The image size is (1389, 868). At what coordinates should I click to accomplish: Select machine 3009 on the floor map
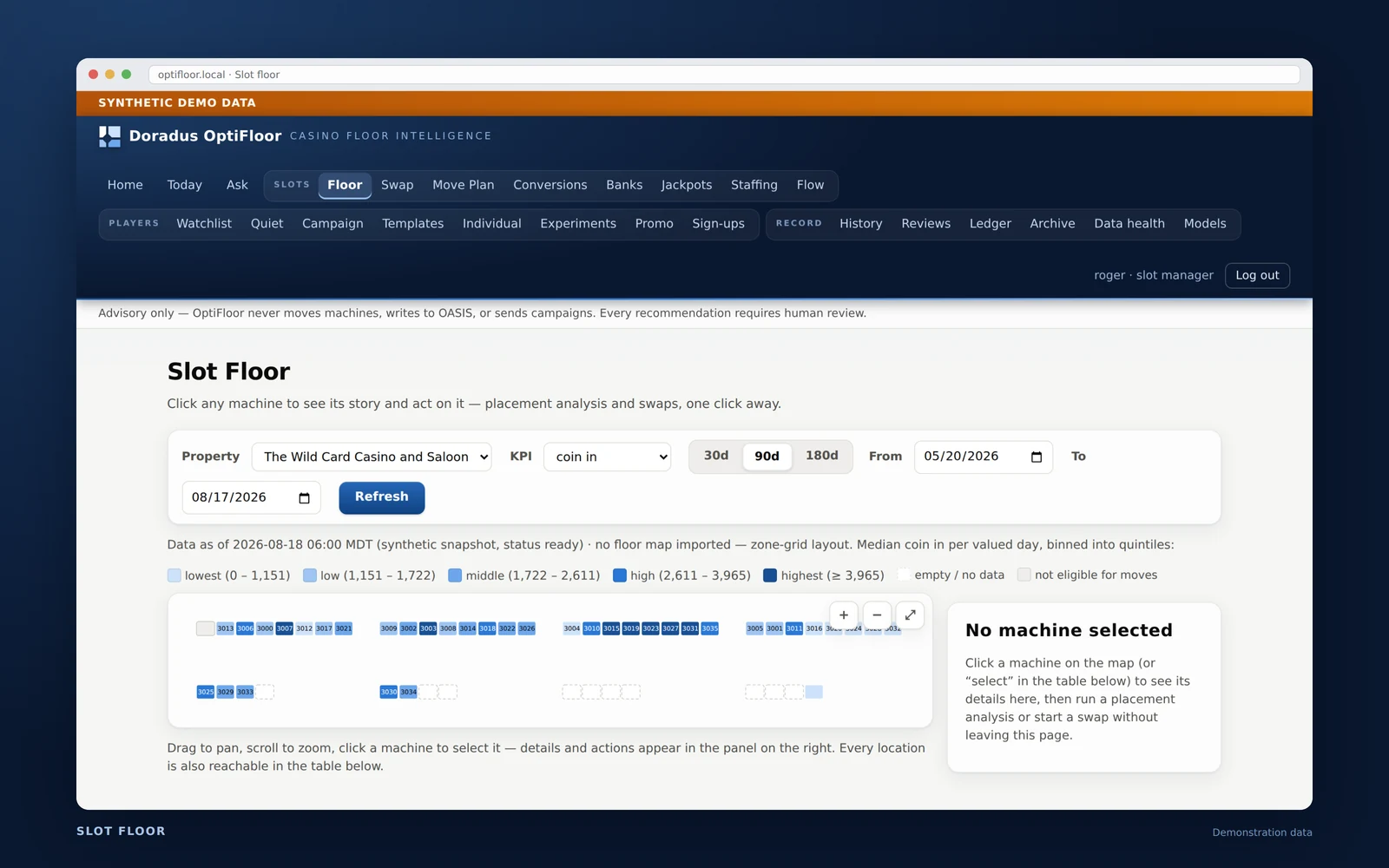click(389, 628)
